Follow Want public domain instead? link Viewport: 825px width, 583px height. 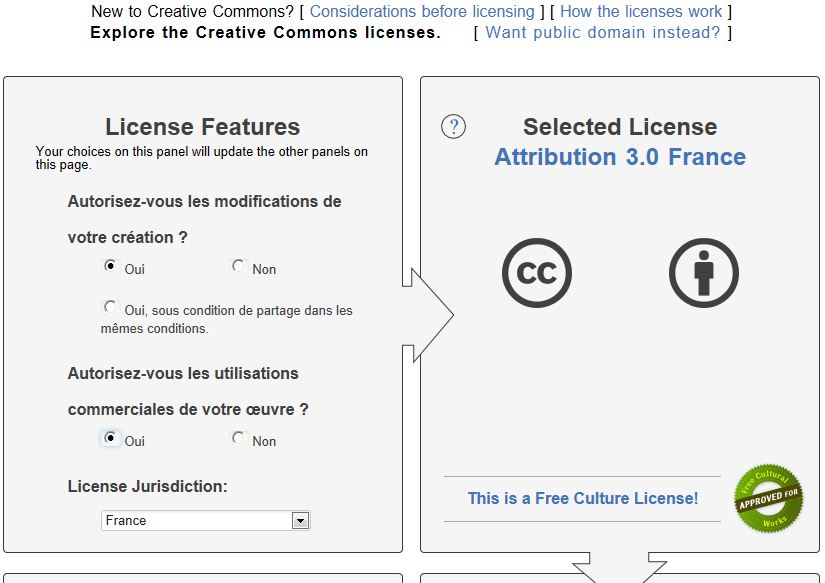click(x=602, y=32)
